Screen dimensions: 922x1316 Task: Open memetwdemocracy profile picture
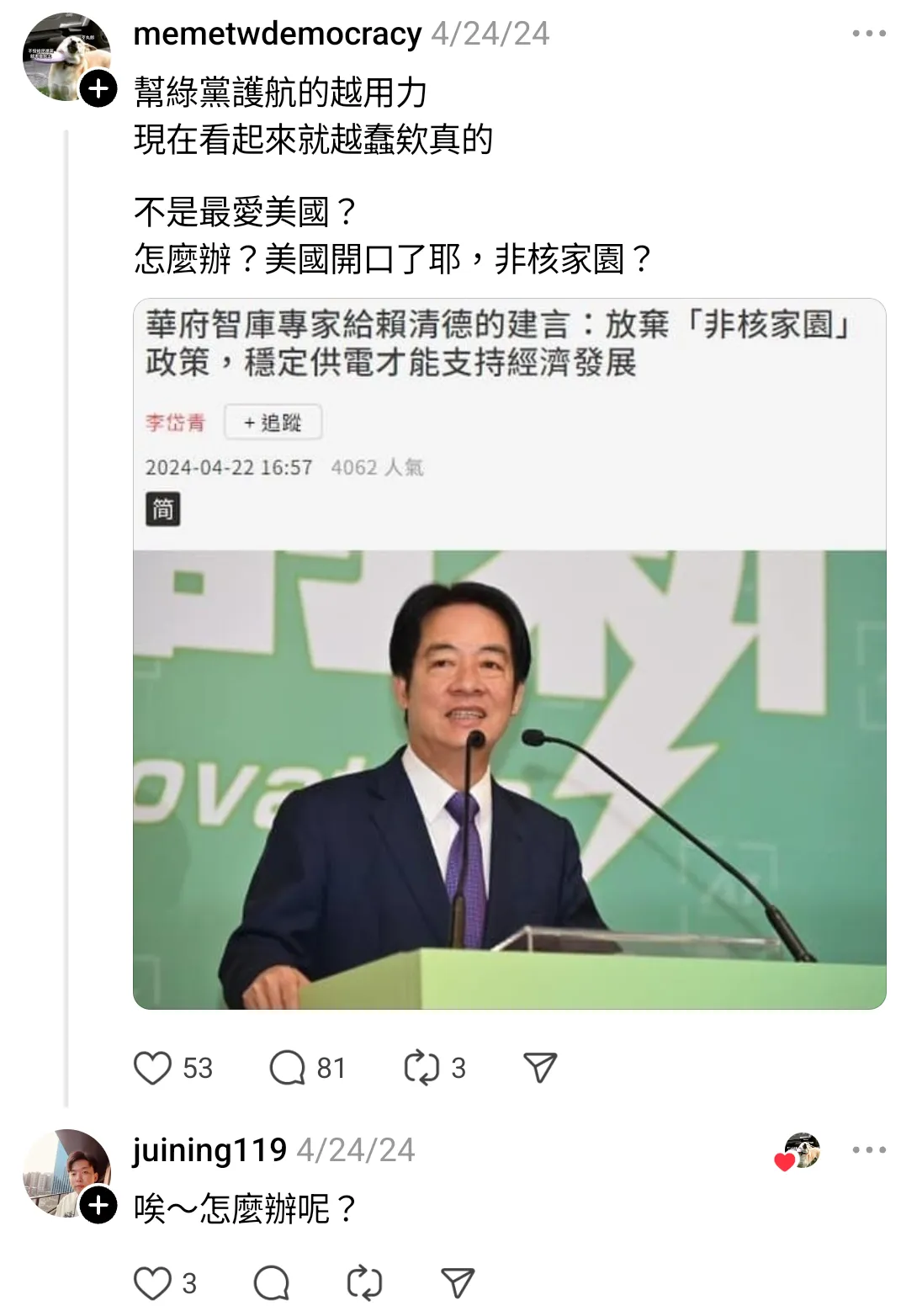tap(66, 56)
